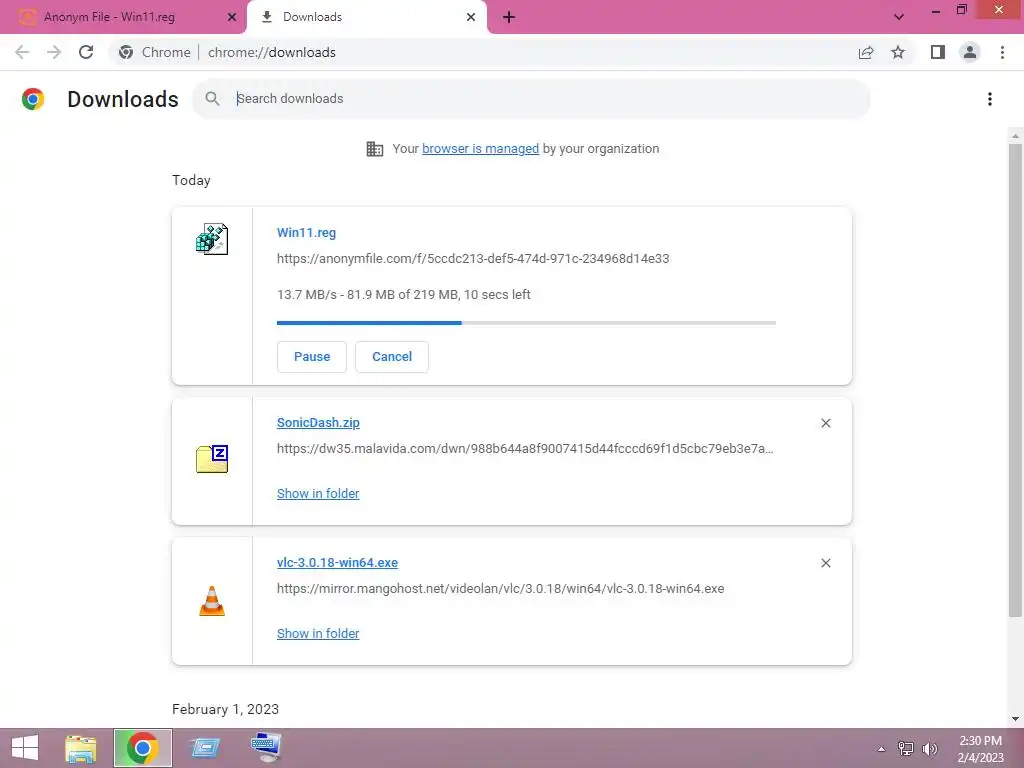Reload the downloads page

pyautogui.click(x=86, y=52)
